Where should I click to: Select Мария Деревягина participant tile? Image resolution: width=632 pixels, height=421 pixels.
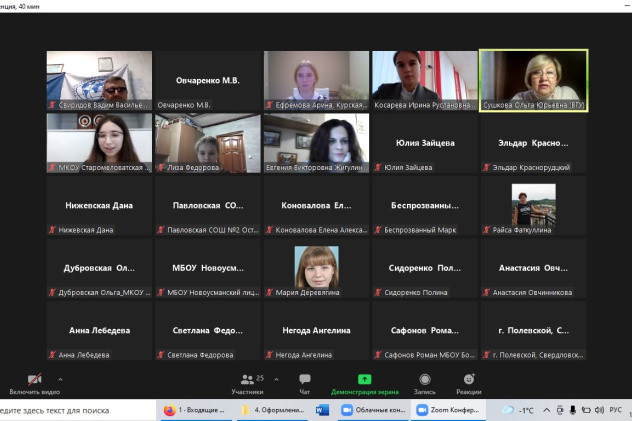tap(316, 268)
